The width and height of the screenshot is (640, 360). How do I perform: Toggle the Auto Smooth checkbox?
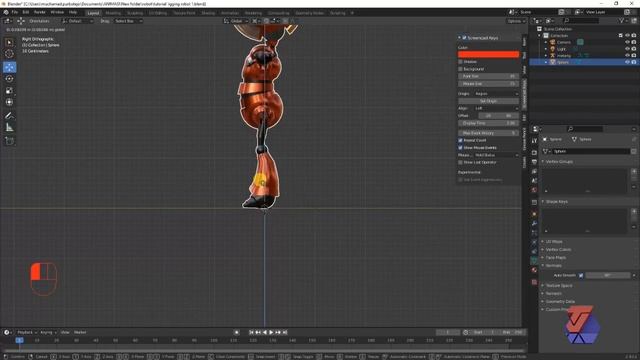581,276
